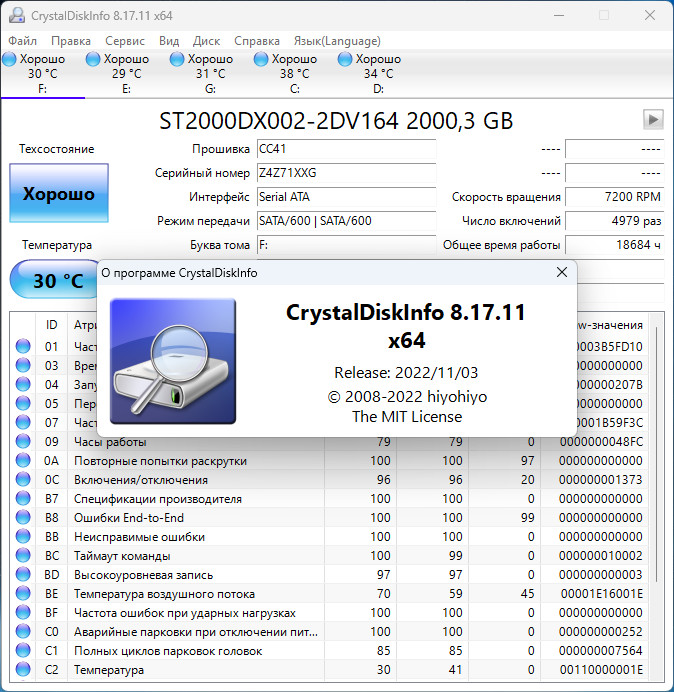Click the status orb for attribute C0
Screen dimensions: 674x692
pos(23,632)
